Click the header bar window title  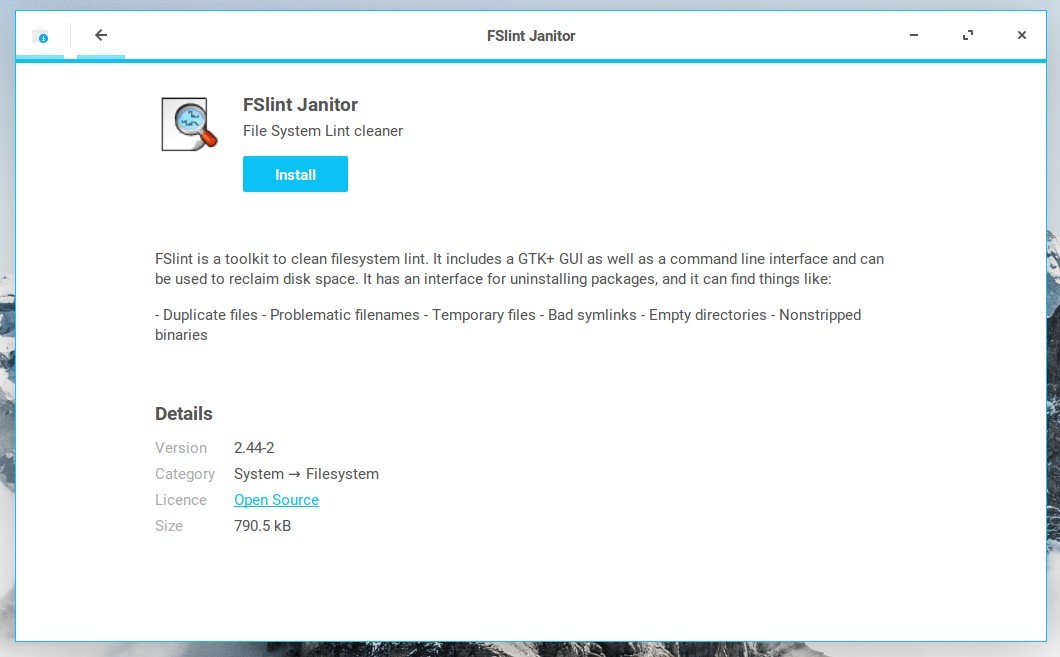531,36
